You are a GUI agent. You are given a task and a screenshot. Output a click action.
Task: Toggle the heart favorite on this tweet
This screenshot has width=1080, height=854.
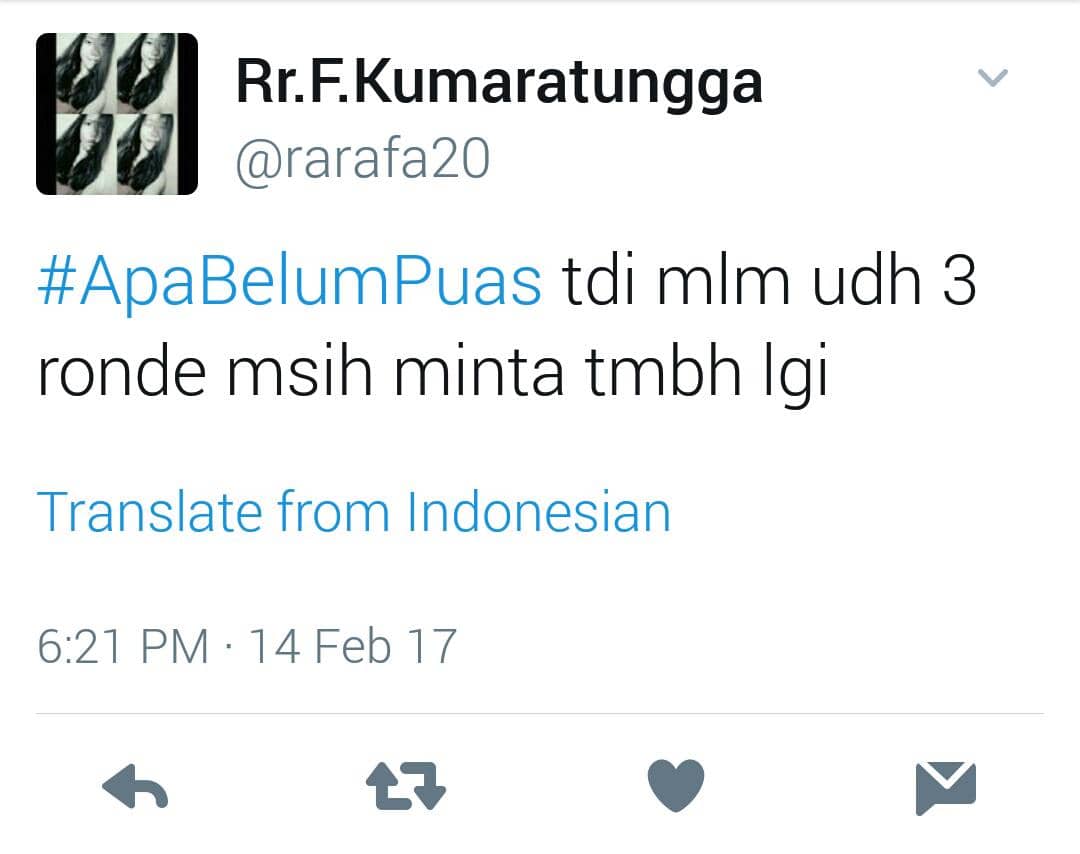(676, 785)
